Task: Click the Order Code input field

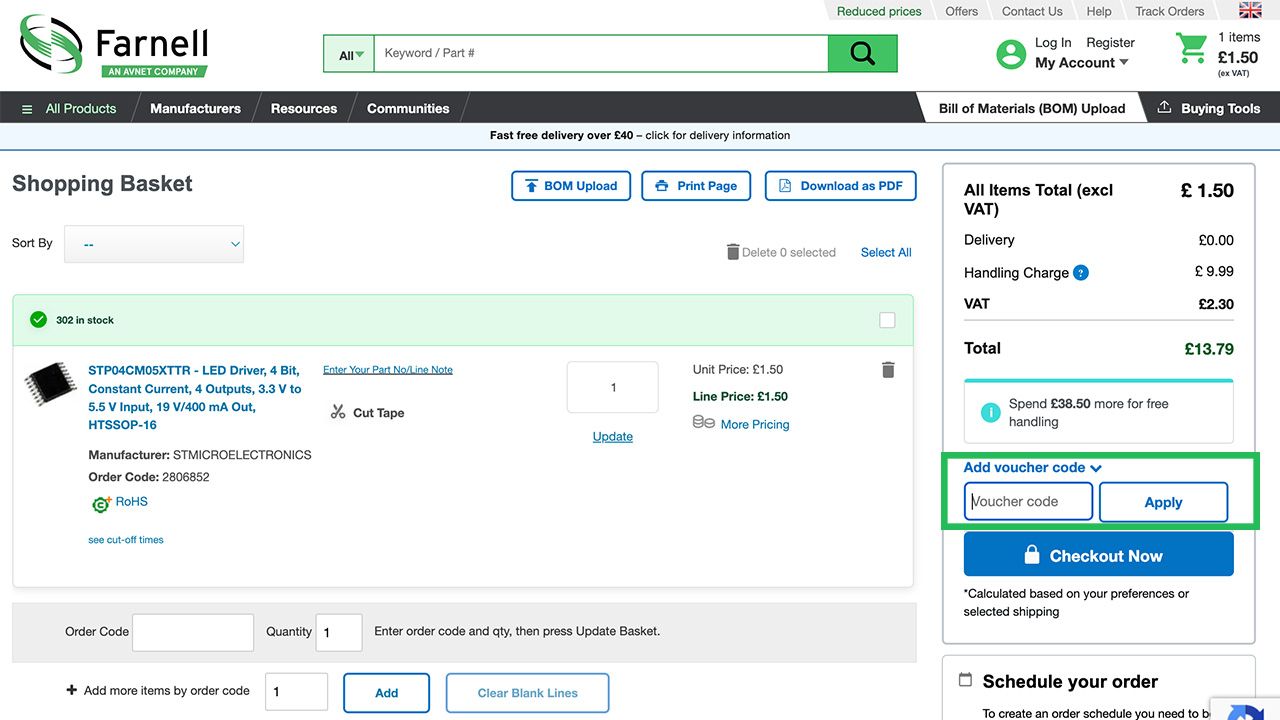Action: (193, 632)
